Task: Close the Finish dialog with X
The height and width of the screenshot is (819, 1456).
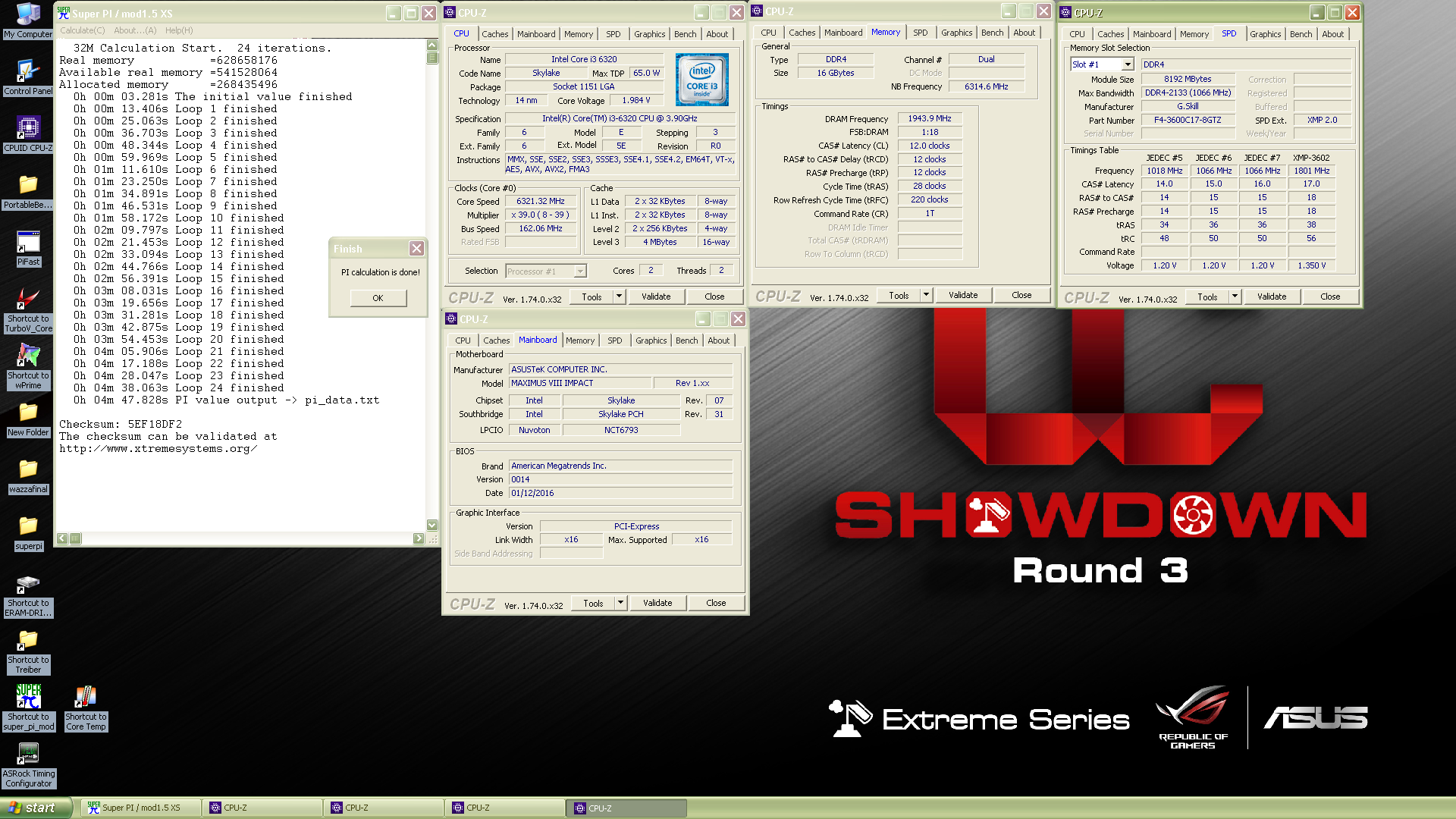Action: (x=416, y=249)
